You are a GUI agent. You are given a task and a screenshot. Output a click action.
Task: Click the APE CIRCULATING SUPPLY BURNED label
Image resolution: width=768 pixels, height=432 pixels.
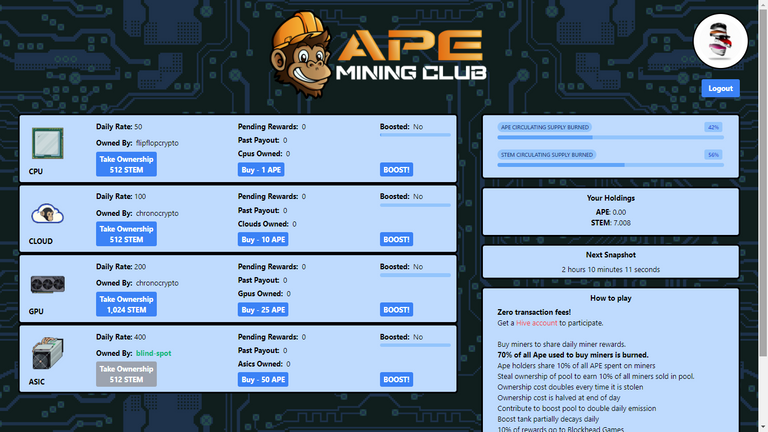545,127
